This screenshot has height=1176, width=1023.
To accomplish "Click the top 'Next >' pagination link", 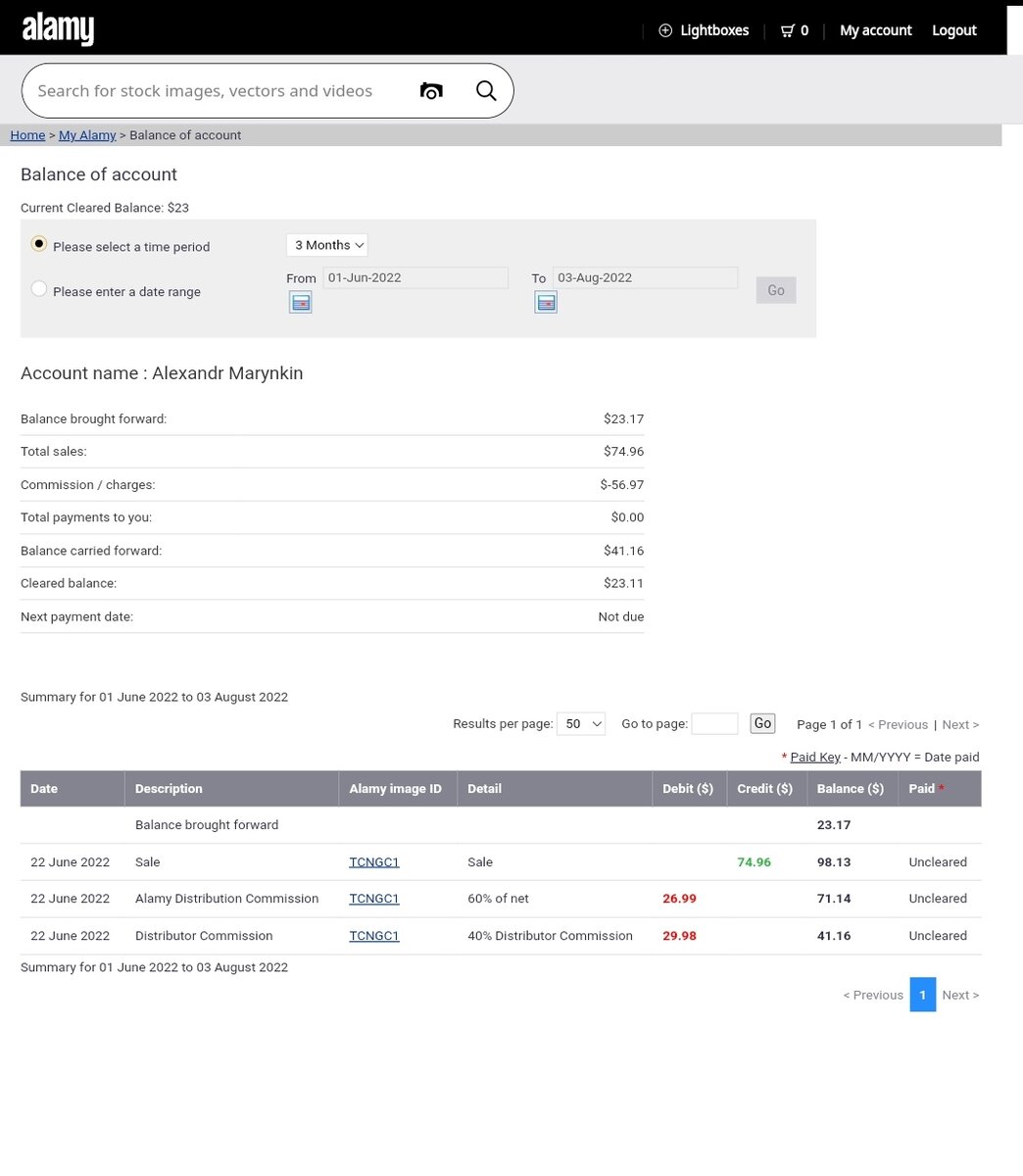I will 960,724.
